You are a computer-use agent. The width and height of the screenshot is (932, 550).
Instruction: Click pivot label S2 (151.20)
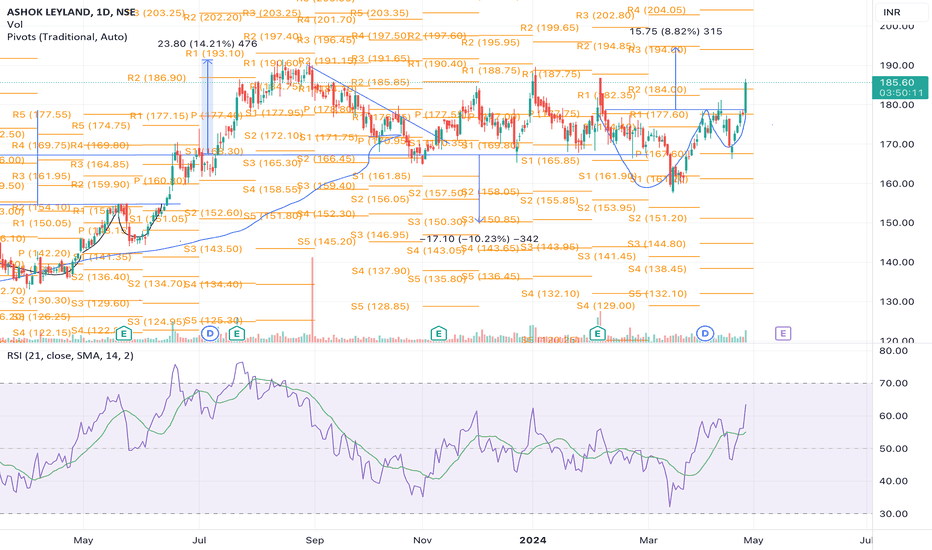pyautogui.click(x=657, y=218)
